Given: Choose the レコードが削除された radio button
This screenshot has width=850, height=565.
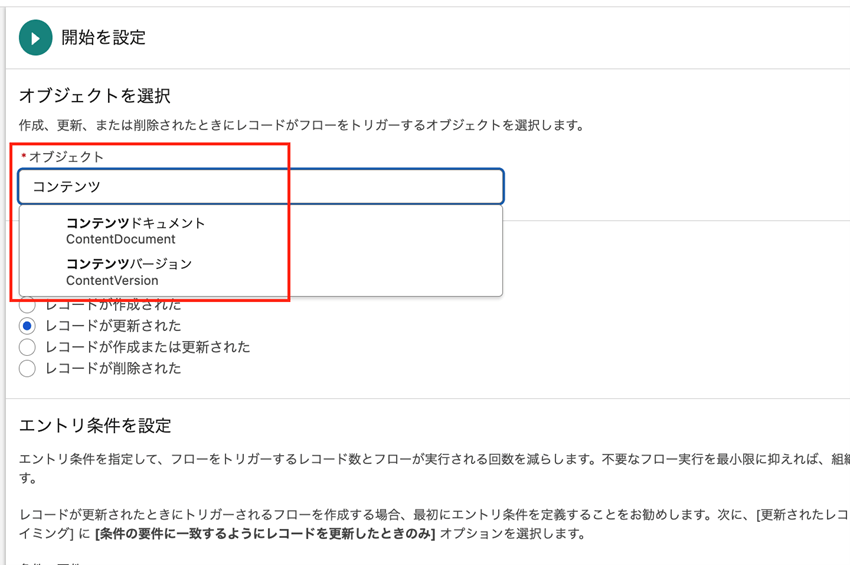Looking at the screenshot, I should coord(27,368).
